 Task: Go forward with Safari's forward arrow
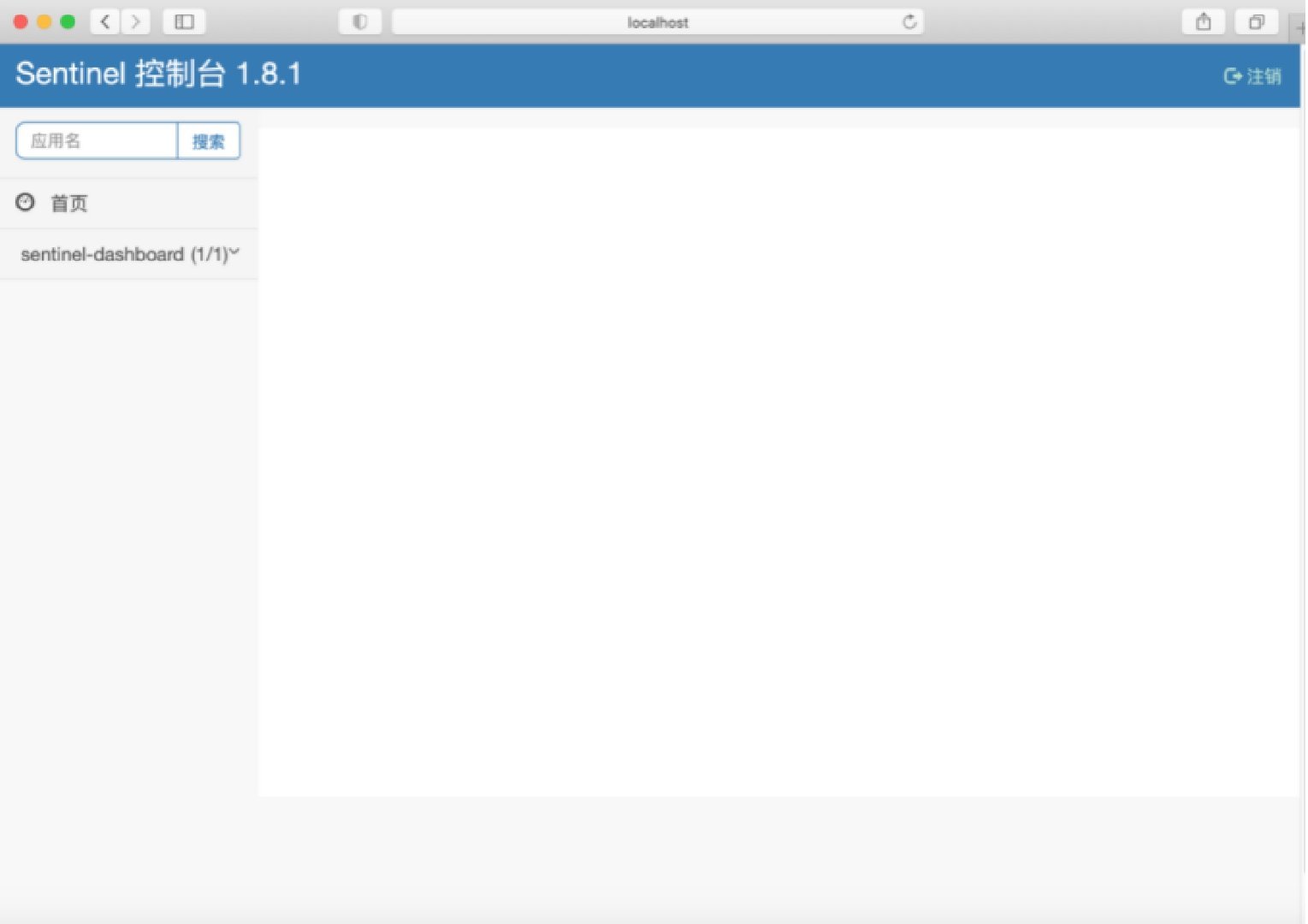[135, 21]
